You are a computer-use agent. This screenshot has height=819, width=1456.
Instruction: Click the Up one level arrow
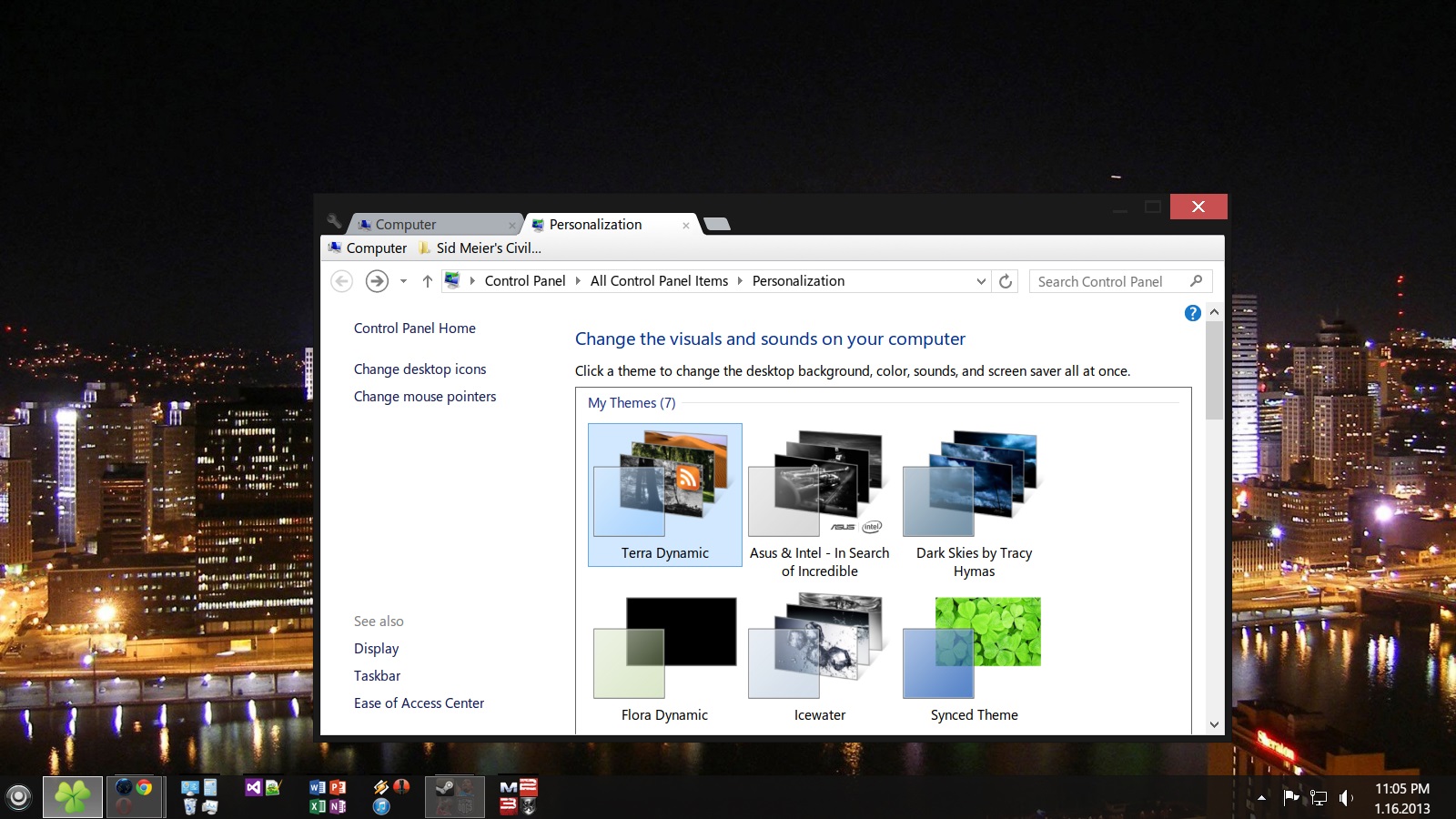coord(427,281)
